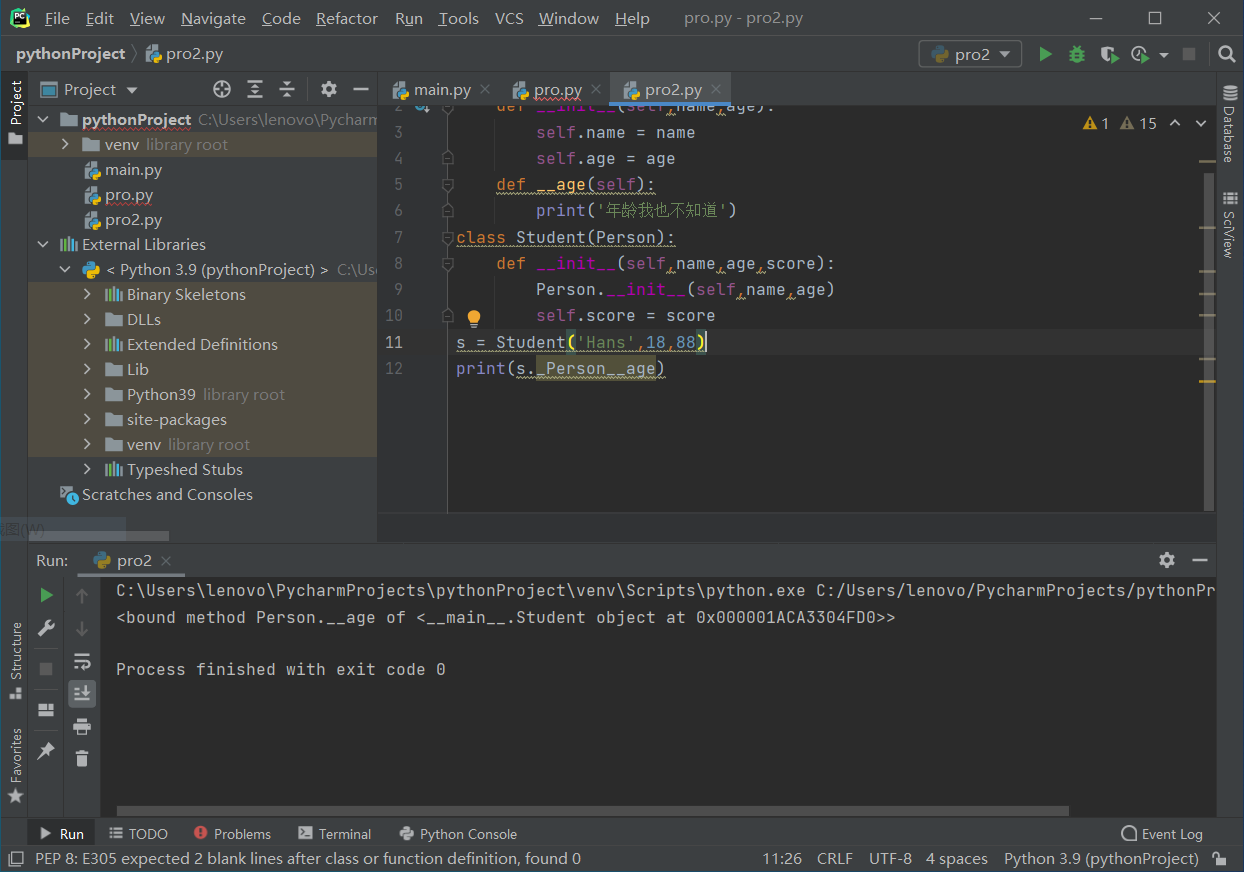Open the Terminal tool window

pos(334,834)
